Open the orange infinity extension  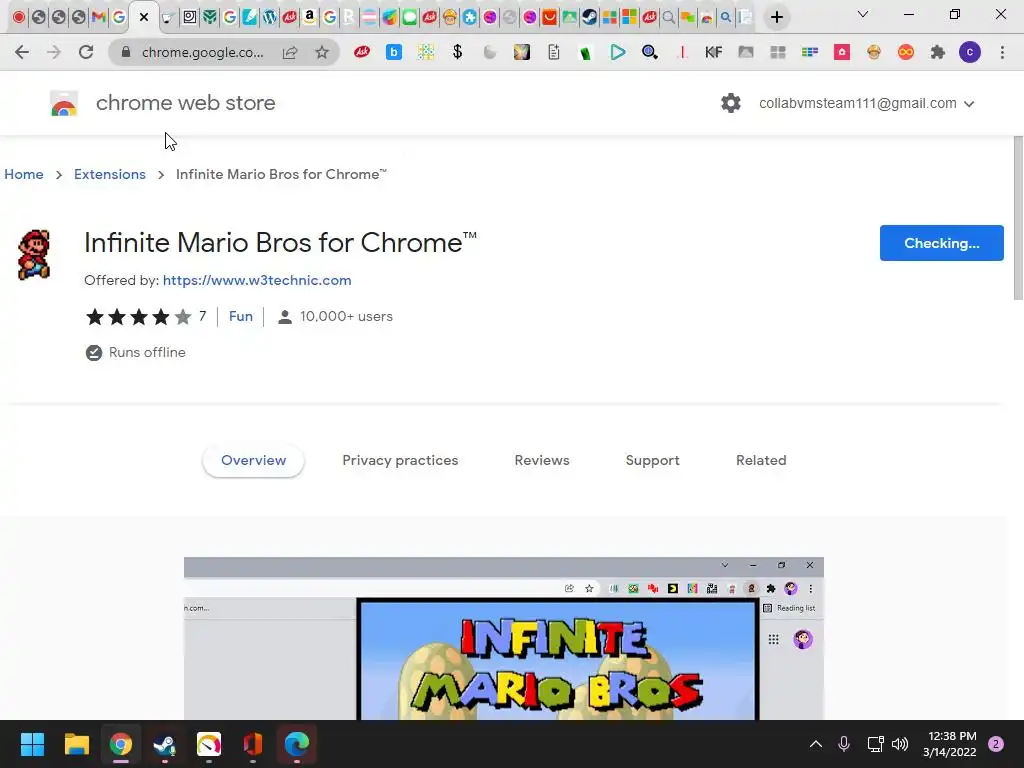click(906, 52)
